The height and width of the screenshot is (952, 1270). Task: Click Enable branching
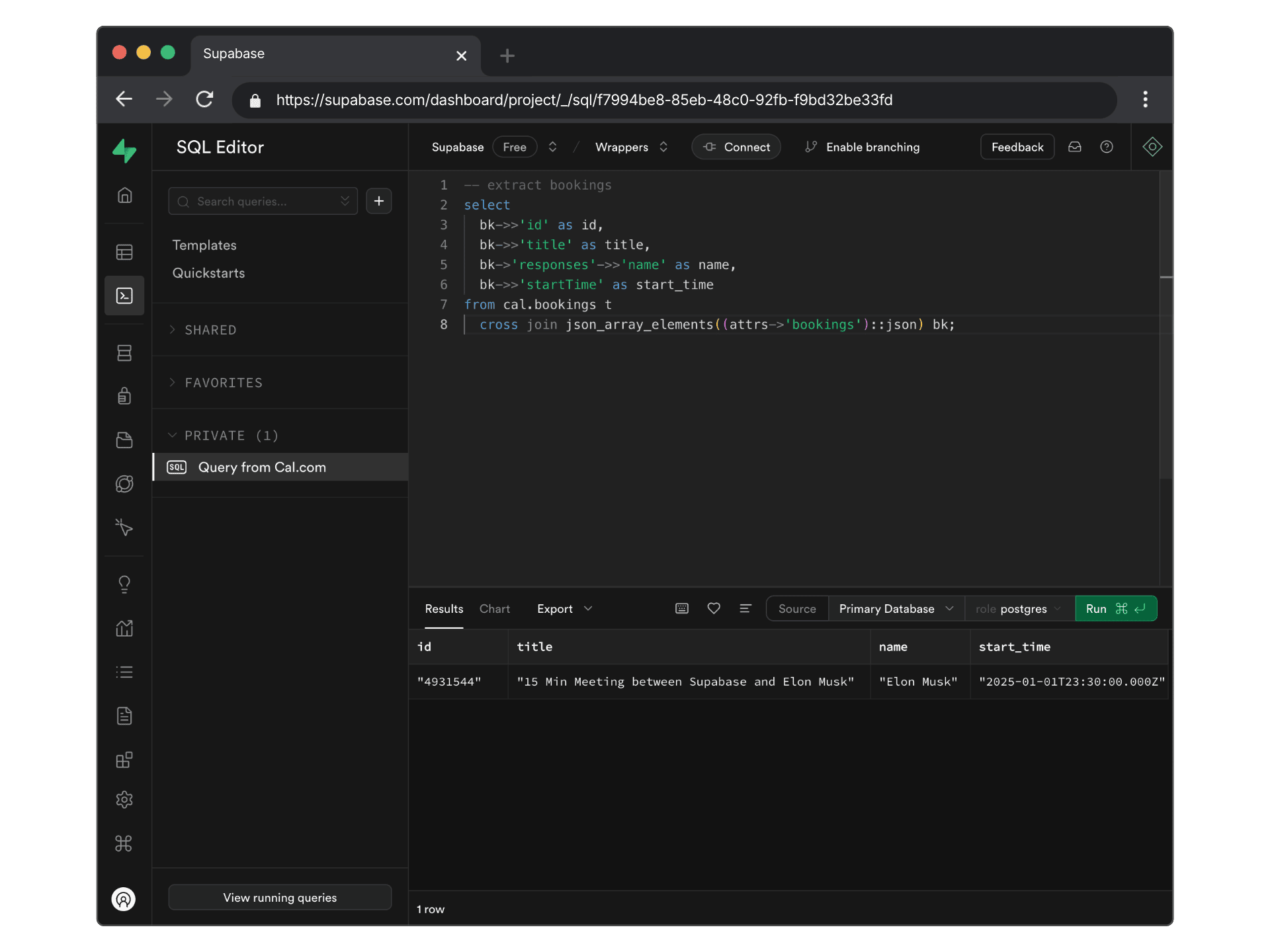pos(863,147)
